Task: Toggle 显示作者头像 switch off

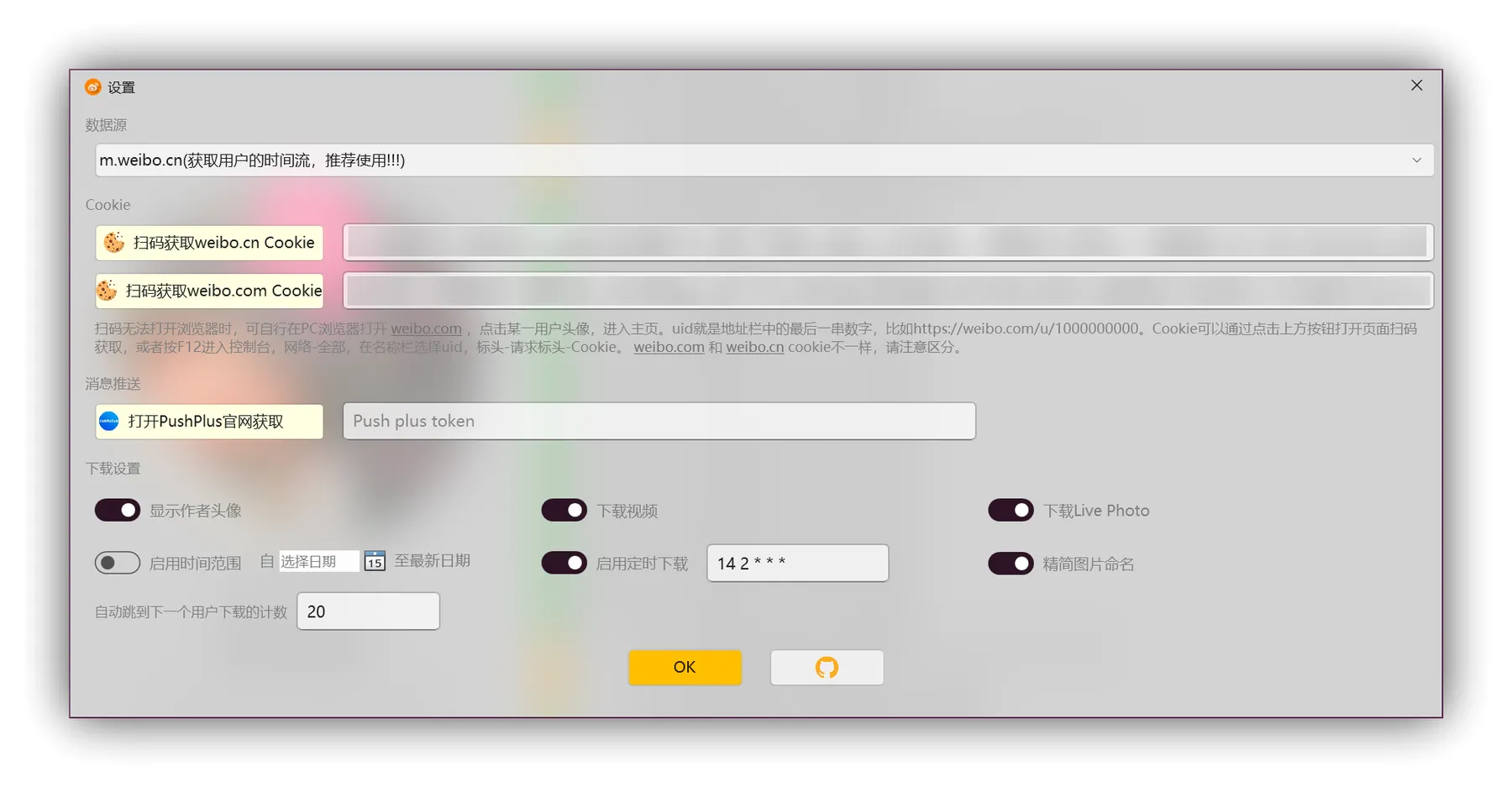Action: (x=118, y=511)
